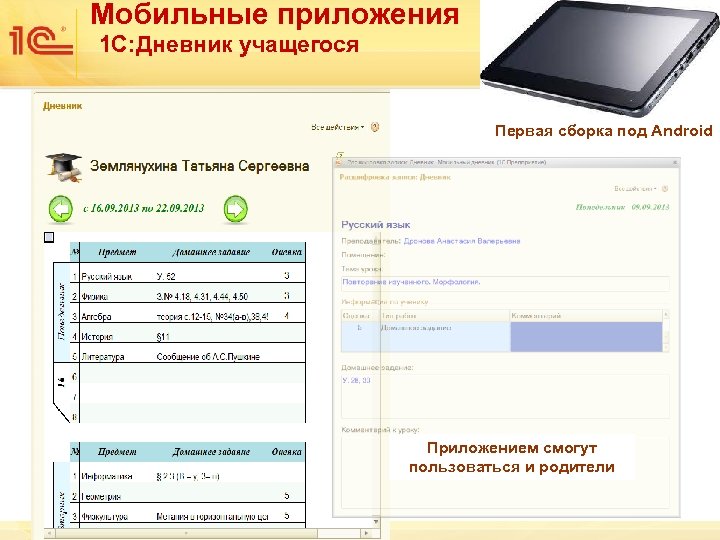Click the scroll down arrow of diary pane
This screenshot has width=720, height=540.
coord(376,522)
